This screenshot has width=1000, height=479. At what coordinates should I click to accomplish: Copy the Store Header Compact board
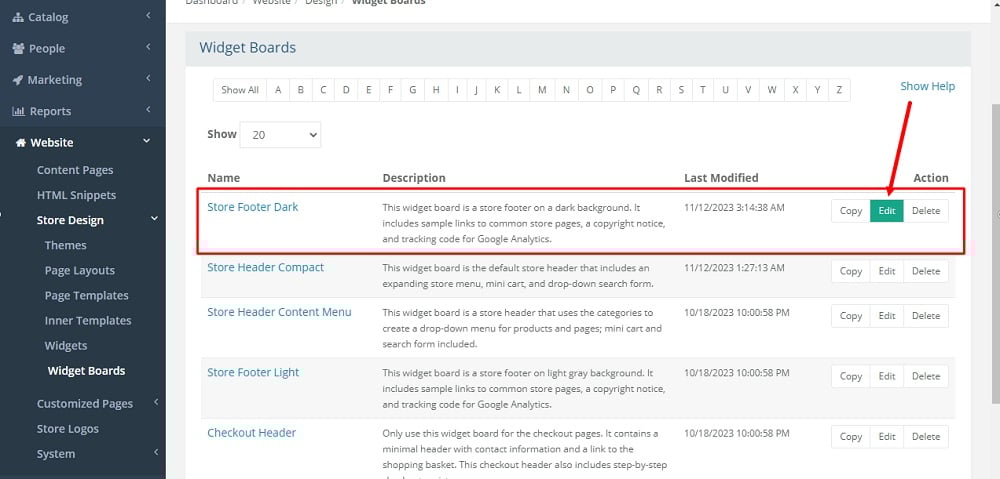(x=851, y=271)
